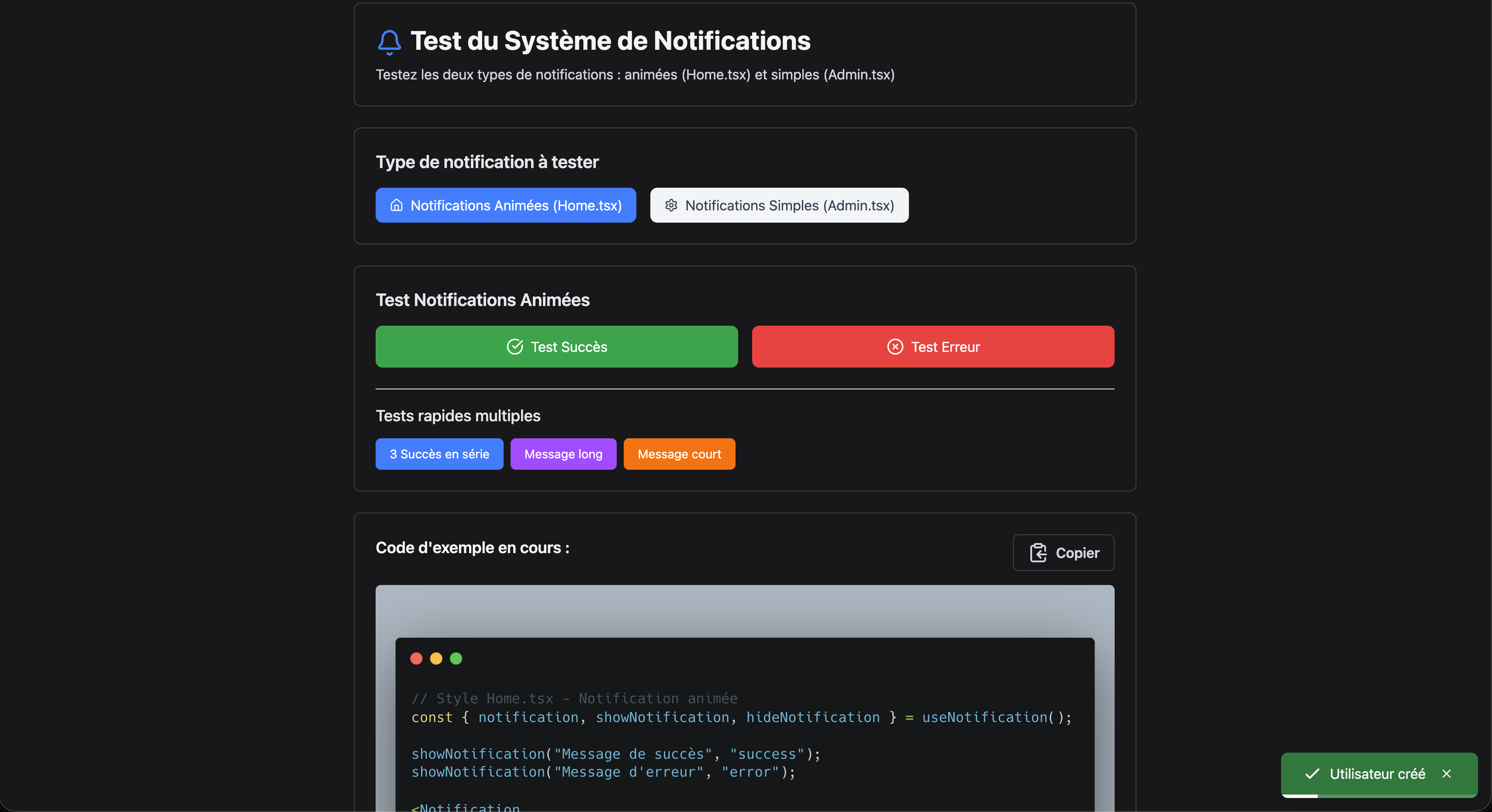
Task: Click the bell icon next to the title
Action: (389, 41)
